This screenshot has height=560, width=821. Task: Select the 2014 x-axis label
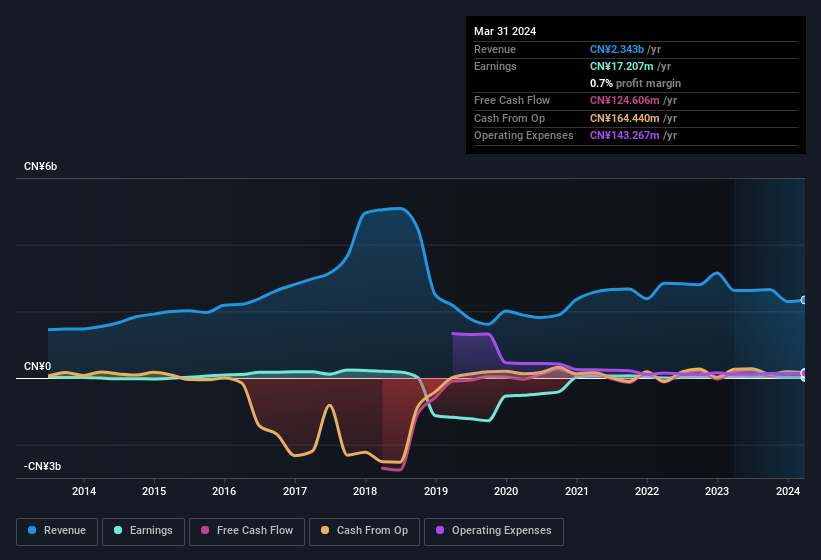pyautogui.click(x=84, y=491)
